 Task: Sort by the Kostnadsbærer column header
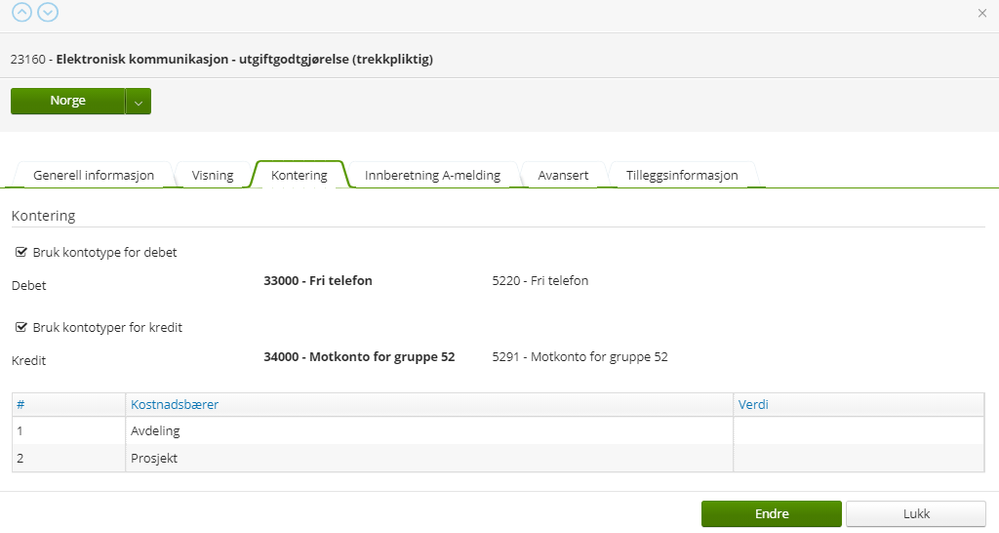pyautogui.click(x=175, y=405)
